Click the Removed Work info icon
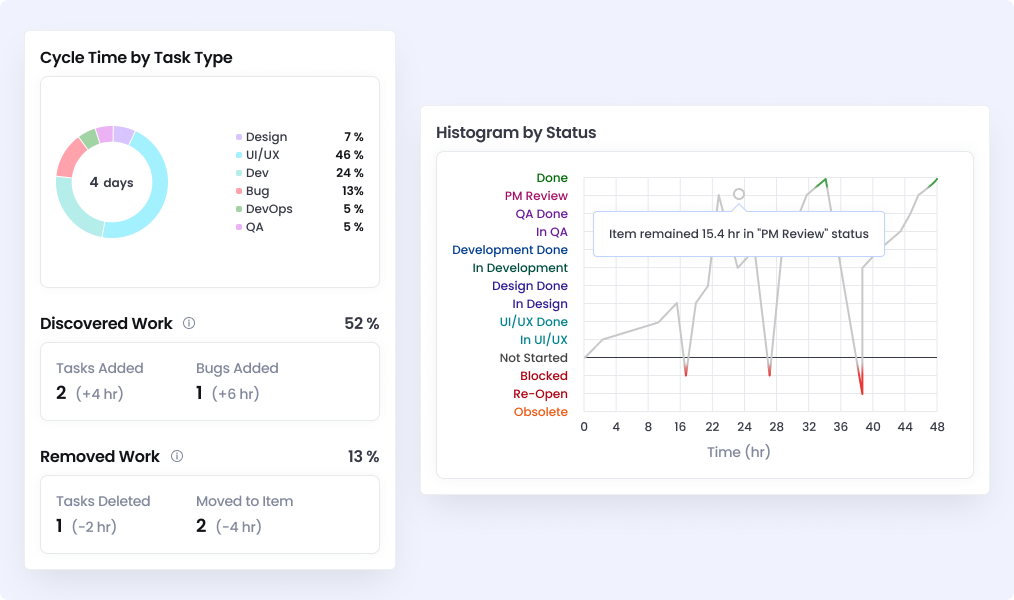Viewport: 1014px width, 600px height. tap(177, 457)
